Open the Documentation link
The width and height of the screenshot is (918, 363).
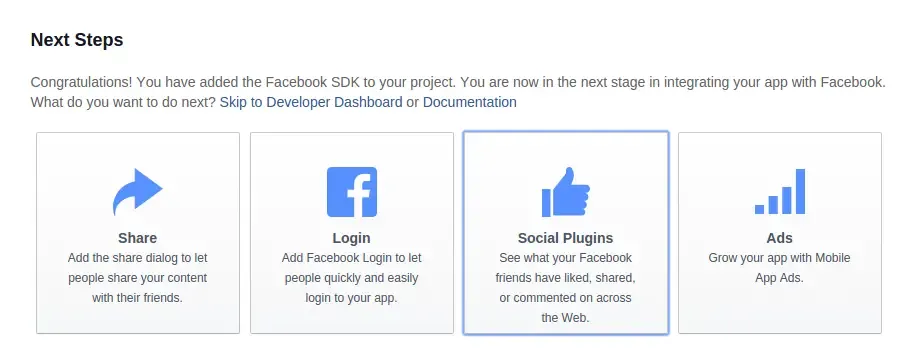coord(470,102)
